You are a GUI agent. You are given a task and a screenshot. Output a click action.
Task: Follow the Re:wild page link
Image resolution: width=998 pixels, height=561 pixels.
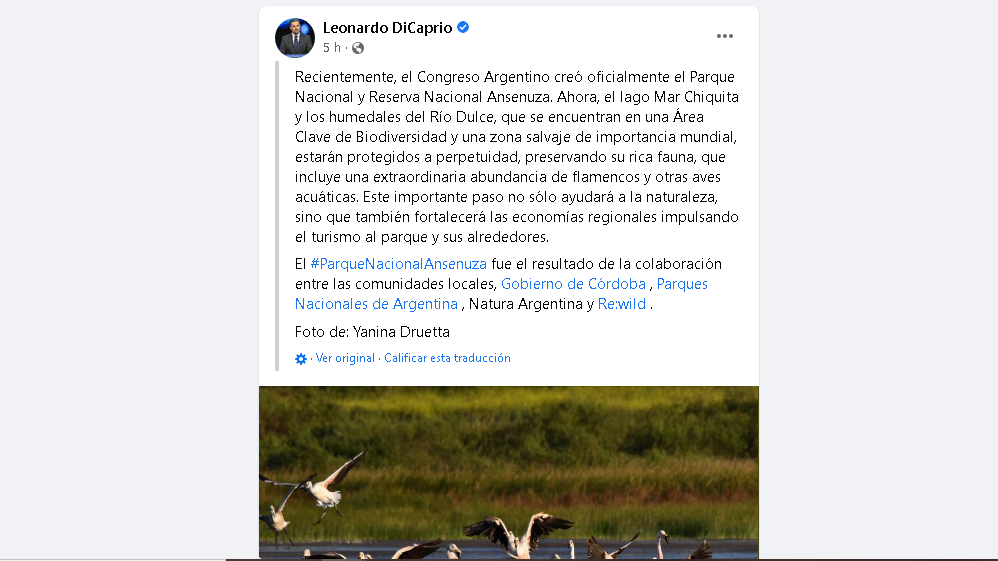(622, 304)
